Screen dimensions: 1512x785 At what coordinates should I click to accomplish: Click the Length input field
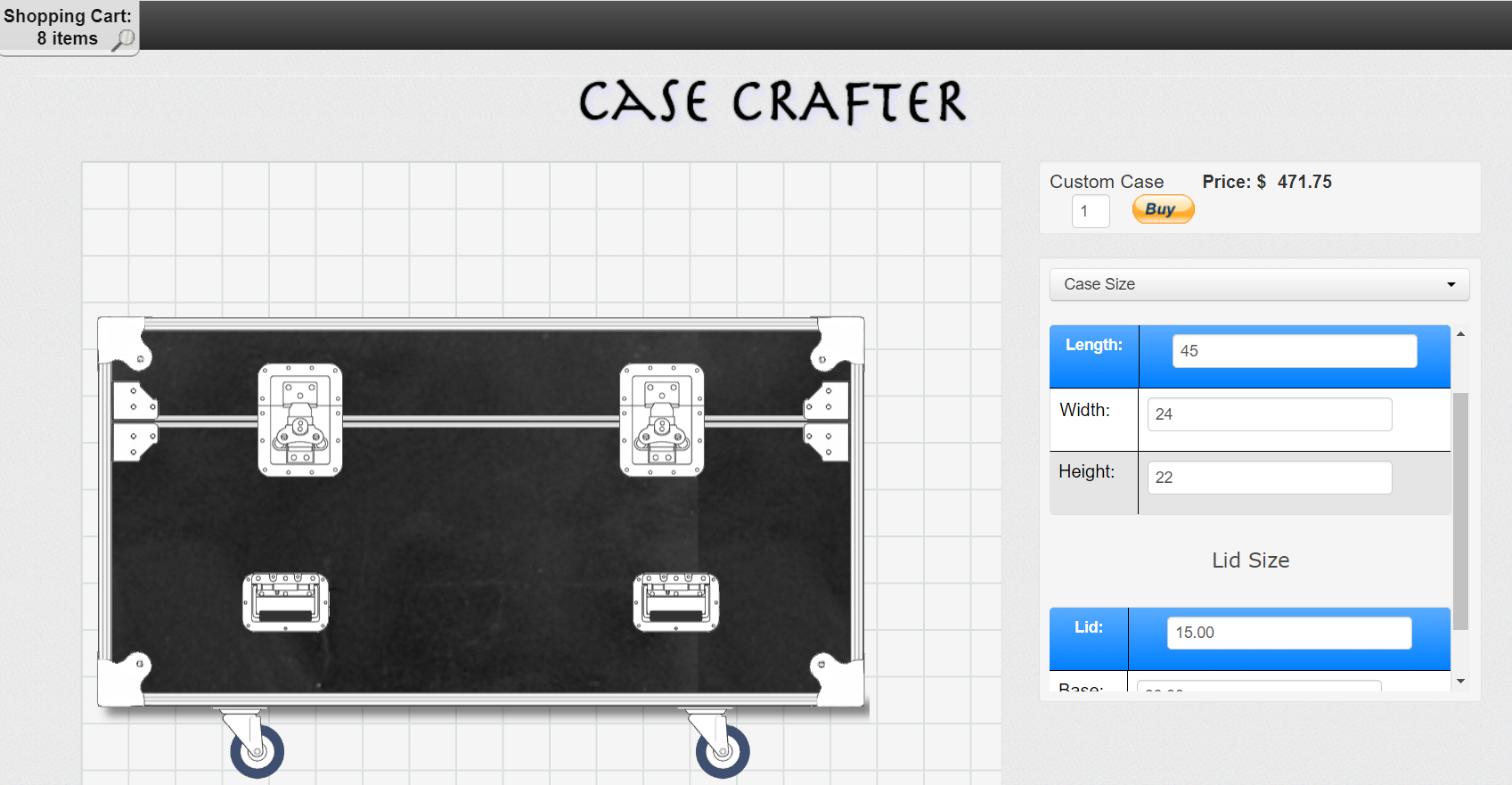point(1294,351)
